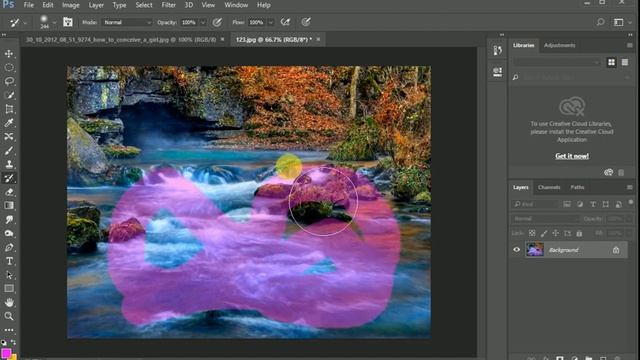Select the Patch healing tool
The image size is (640, 360).
click(x=9, y=136)
